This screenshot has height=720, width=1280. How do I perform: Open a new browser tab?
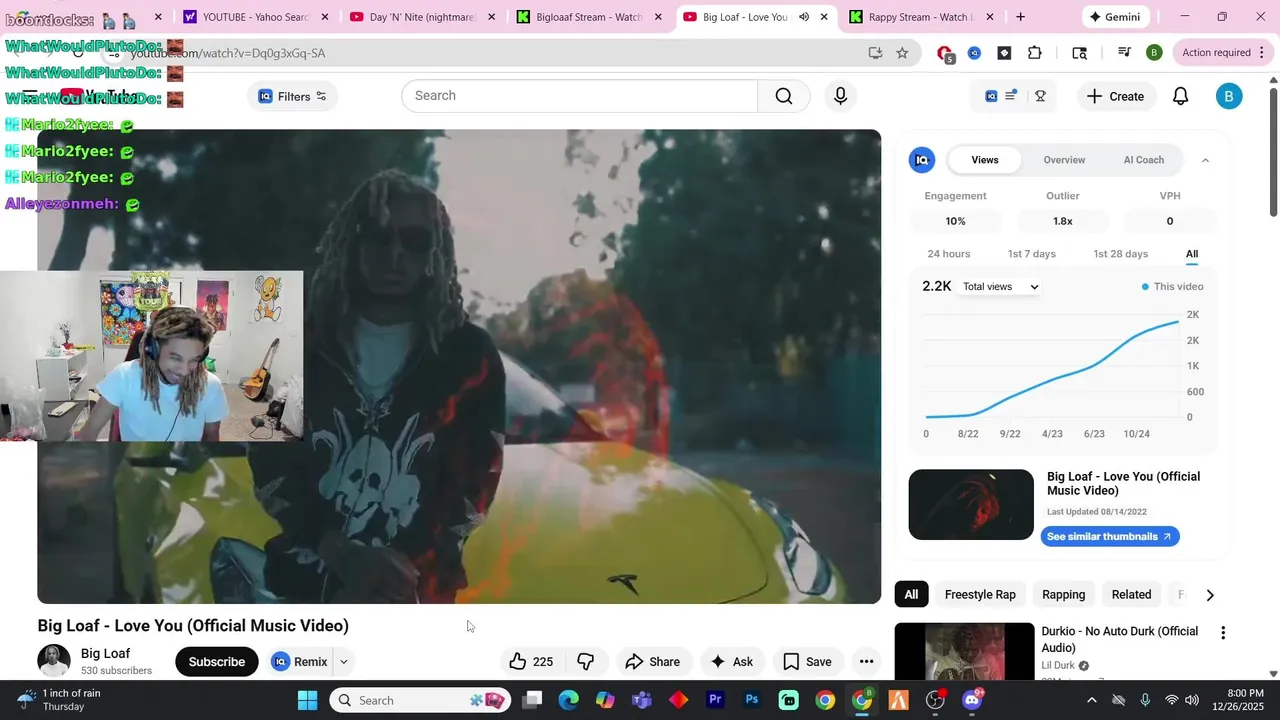click(x=1020, y=17)
